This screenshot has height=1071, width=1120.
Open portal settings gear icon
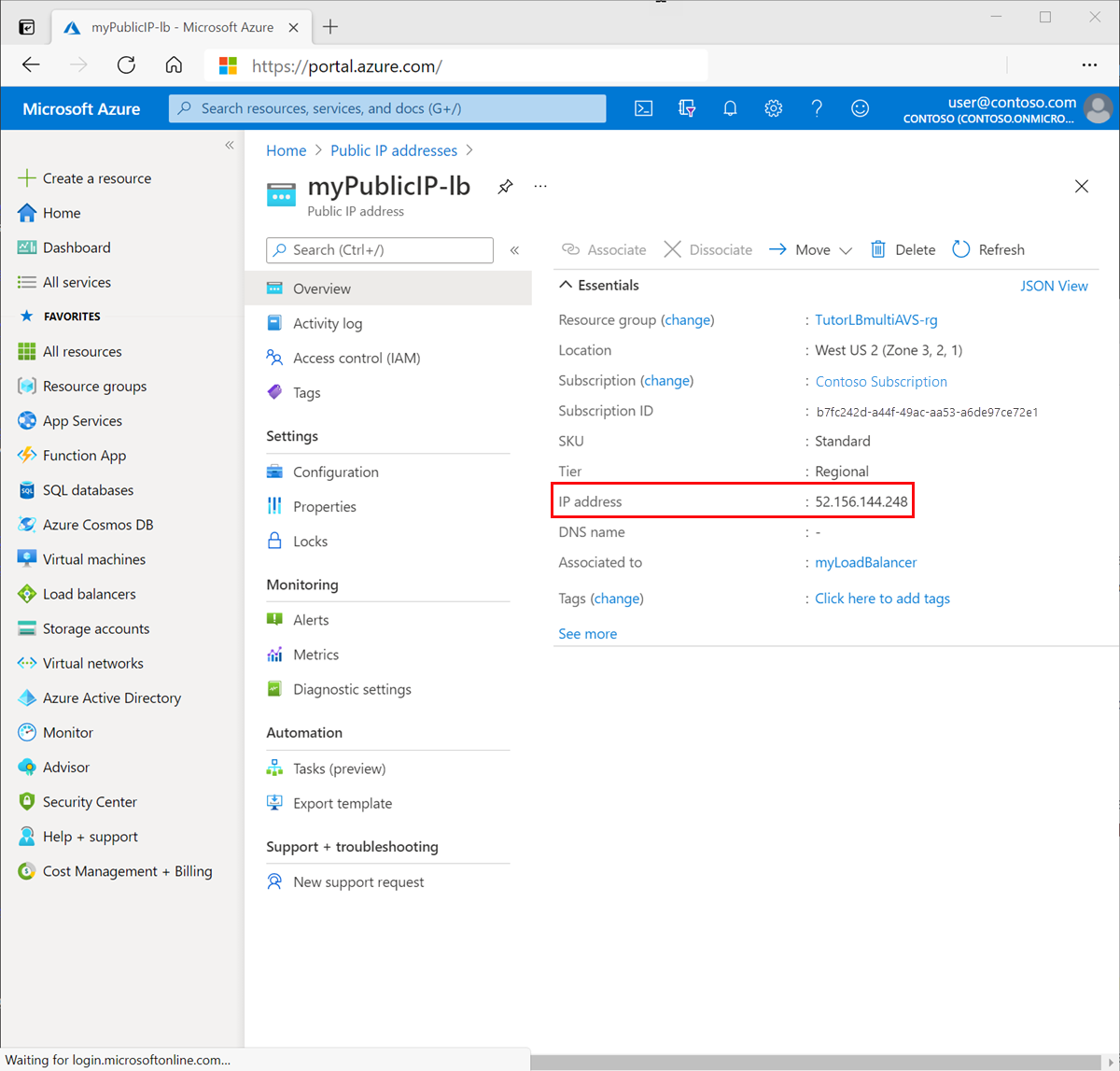773,108
